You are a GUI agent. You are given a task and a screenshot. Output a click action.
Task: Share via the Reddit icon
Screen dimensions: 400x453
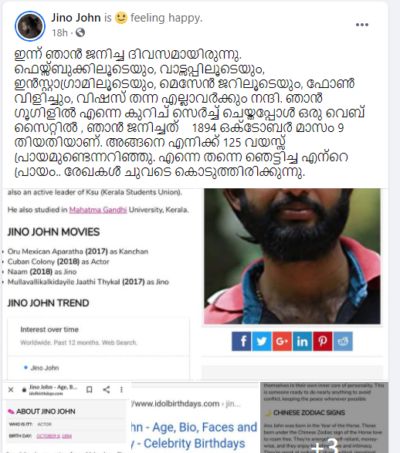[343, 341]
